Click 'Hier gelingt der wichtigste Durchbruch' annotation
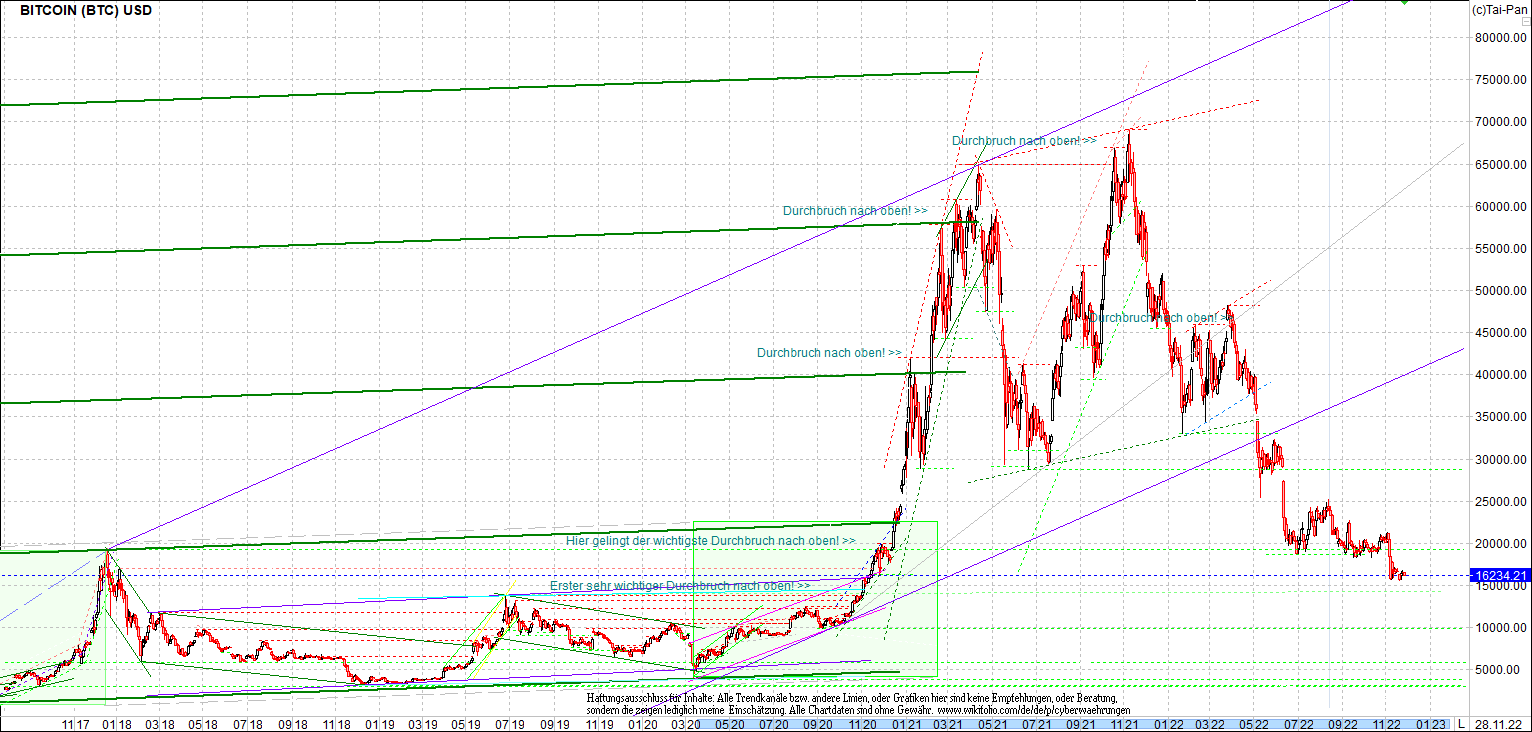Image resolution: width=1532 pixels, height=732 pixels. (710, 540)
